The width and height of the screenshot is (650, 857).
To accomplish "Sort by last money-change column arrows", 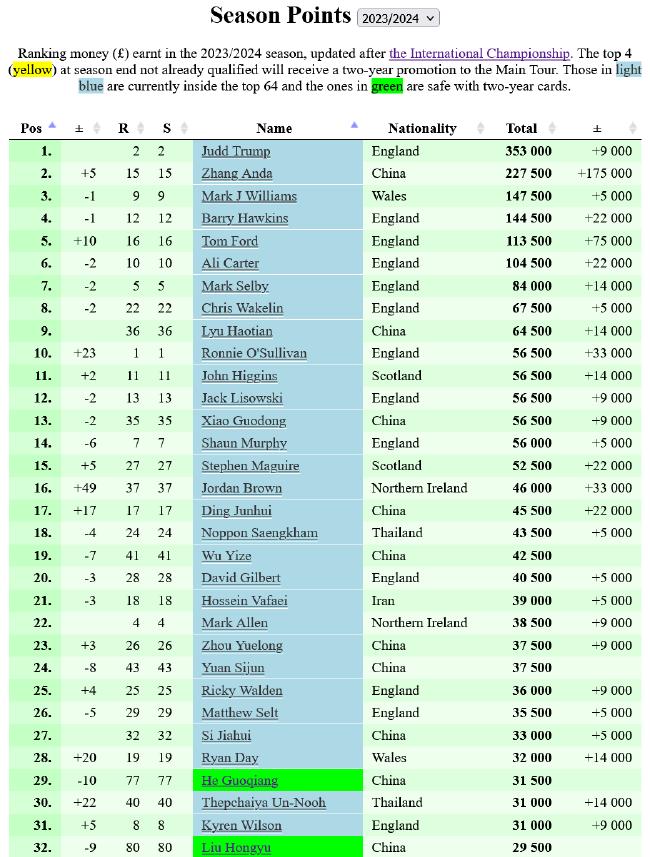I will tap(633, 128).
